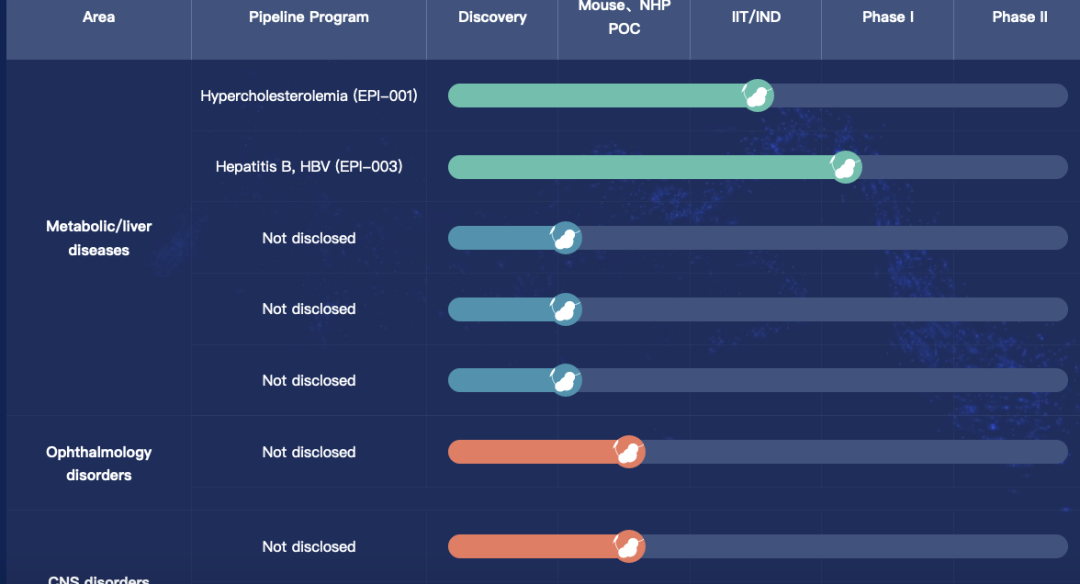1080x584 pixels.
Task: Click the Metabolic/liver diseases area label
Action: 98,238
